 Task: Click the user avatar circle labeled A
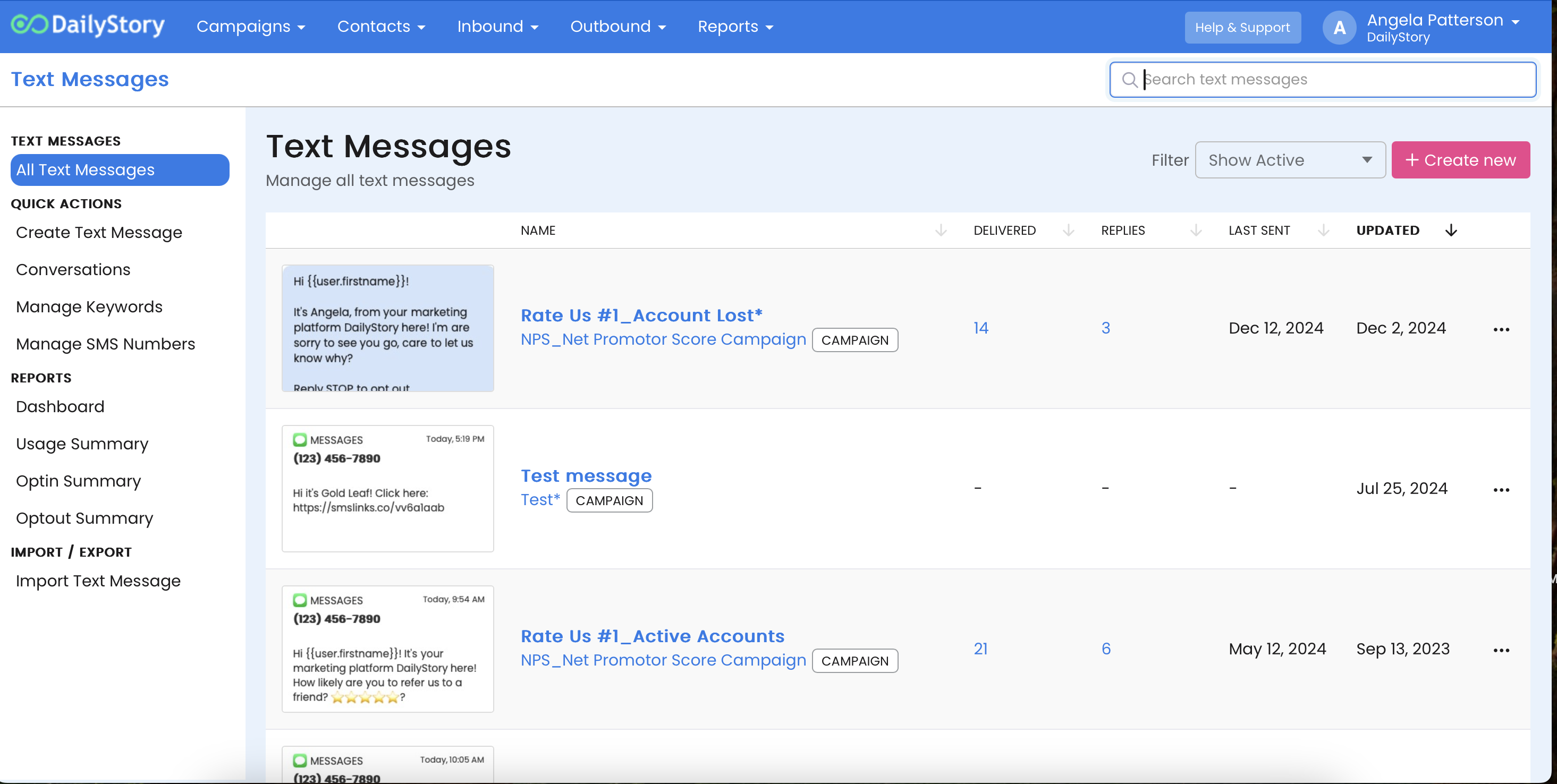(1340, 27)
